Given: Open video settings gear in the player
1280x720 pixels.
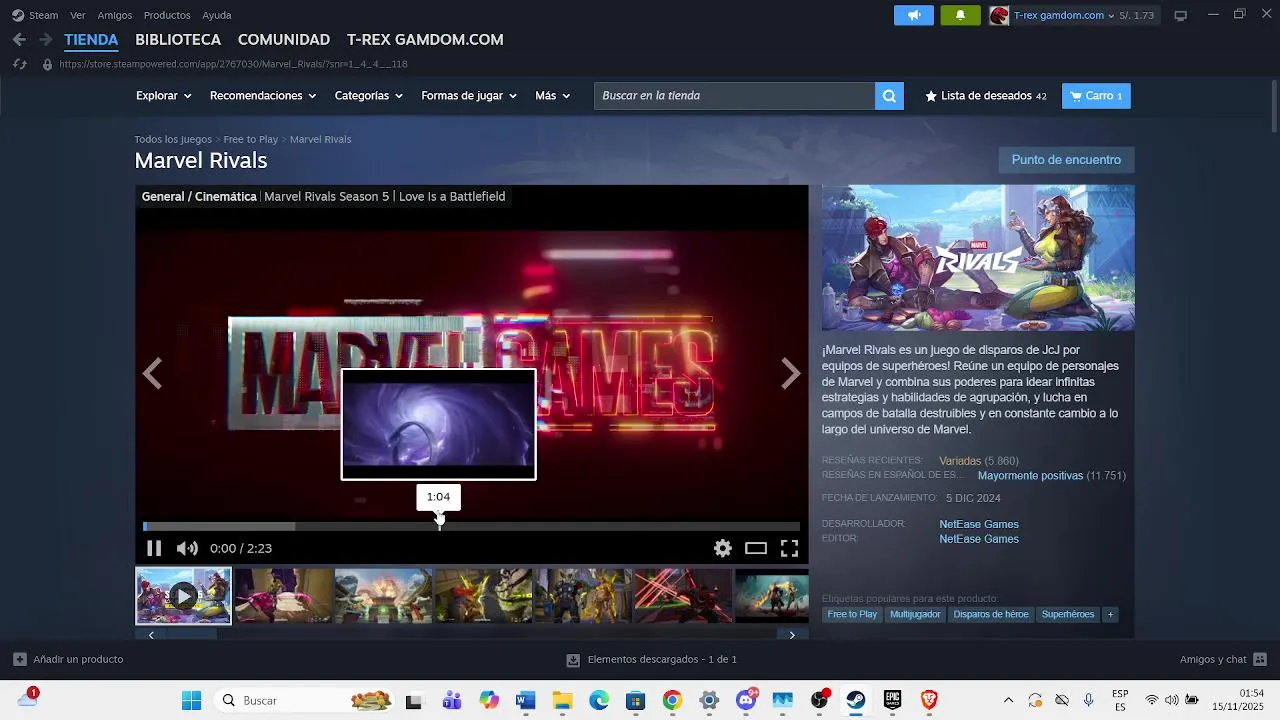Looking at the screenshot, I should tap(723, 548).
